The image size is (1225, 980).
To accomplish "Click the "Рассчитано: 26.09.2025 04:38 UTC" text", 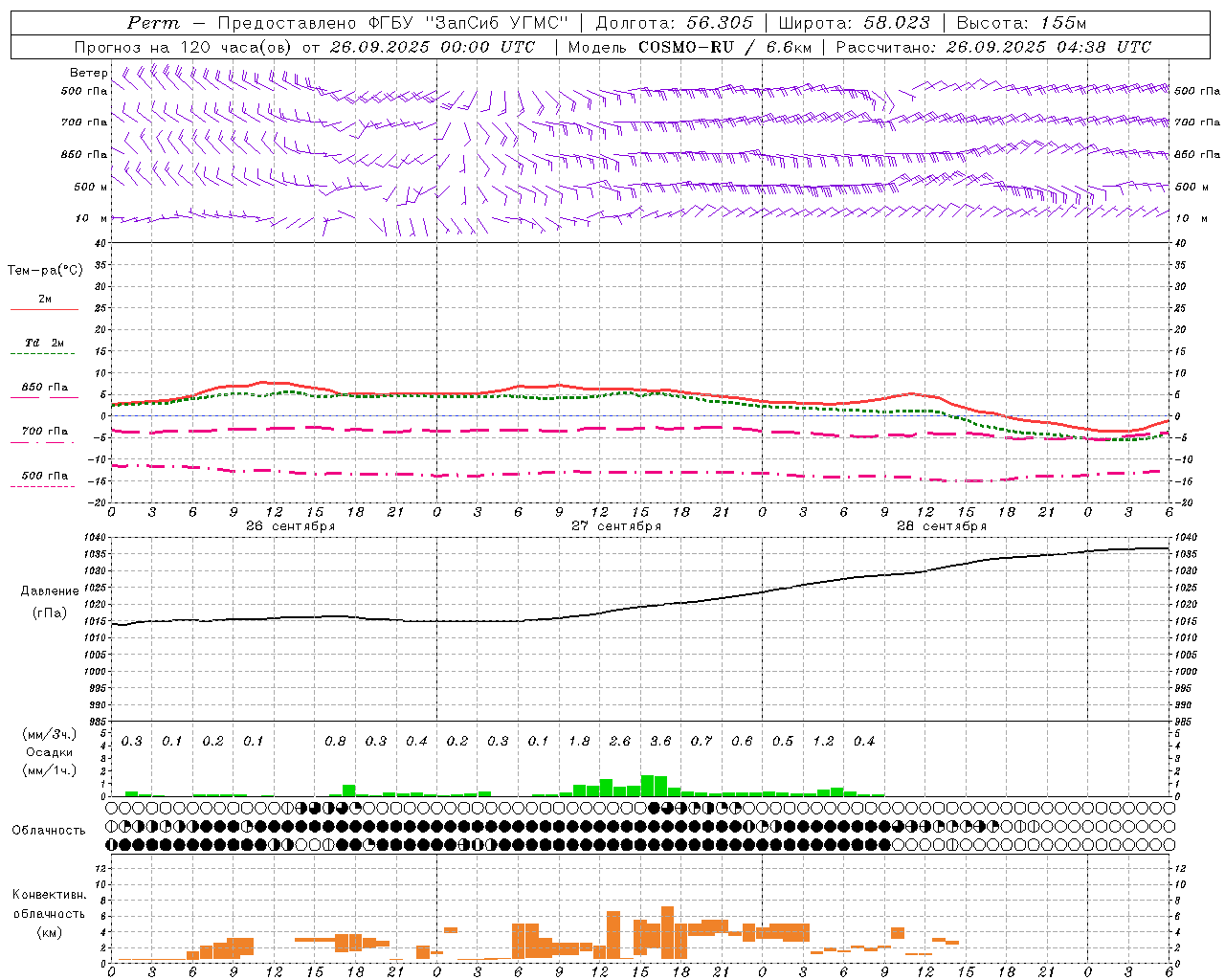I will [992, 47].
